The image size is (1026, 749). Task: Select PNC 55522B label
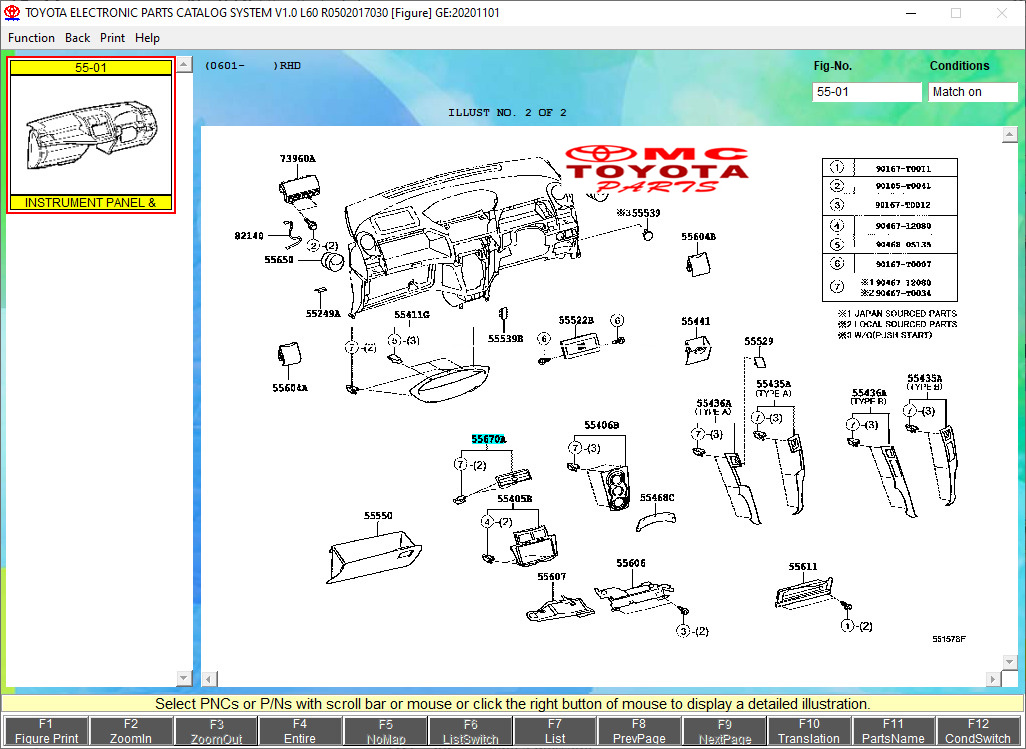tap(576, 321)
